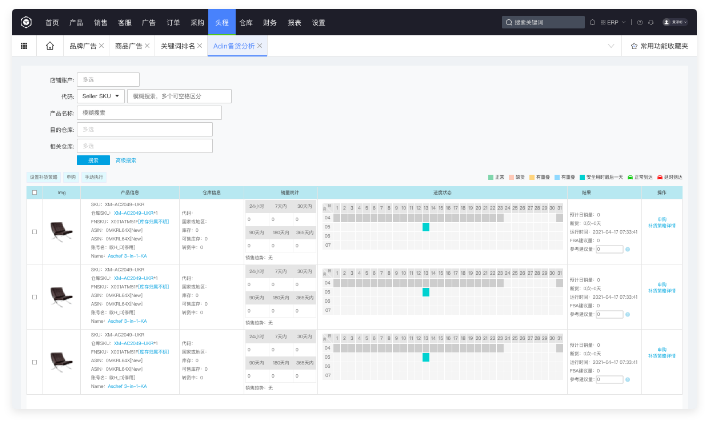Click the notification bell icon
This screenshot has width=709, height=424.
coord(592,22)
